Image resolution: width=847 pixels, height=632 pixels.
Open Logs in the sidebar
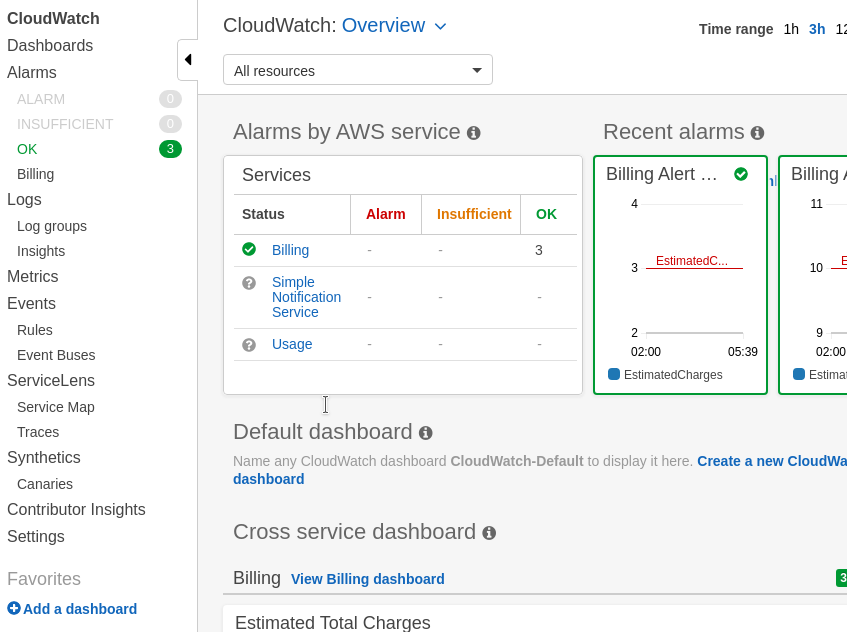(24, 199)
